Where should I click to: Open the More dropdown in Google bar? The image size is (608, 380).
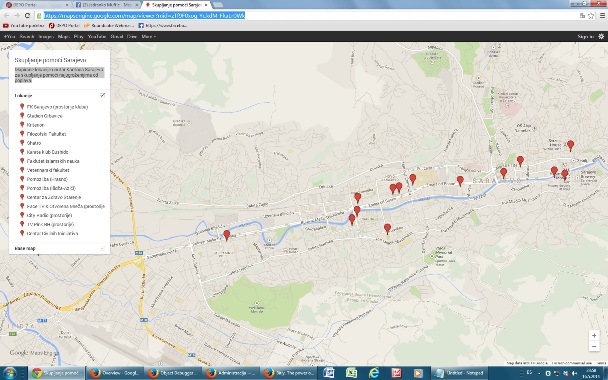click(149, 36)
